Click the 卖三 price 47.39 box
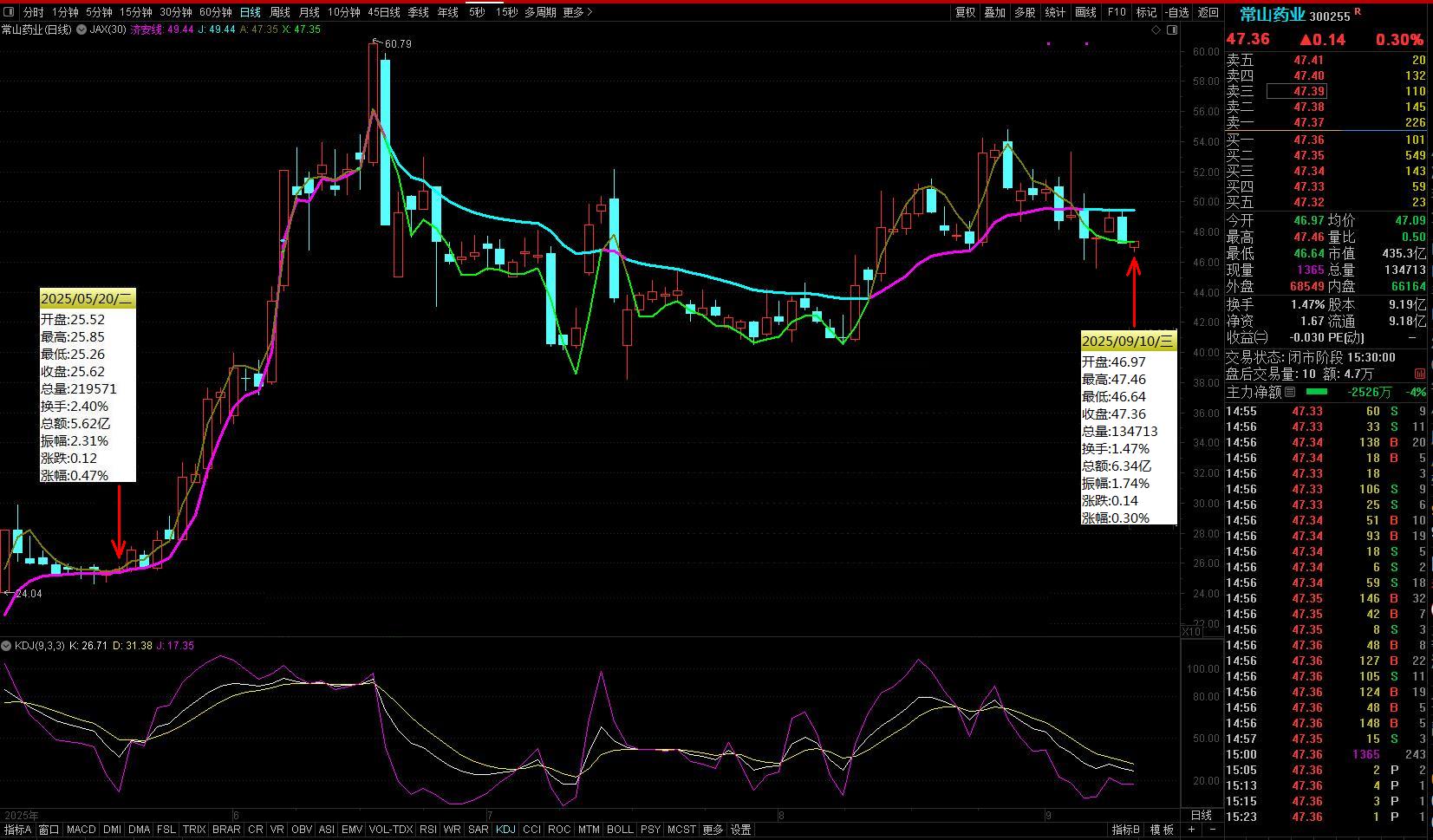This screenshot has height=840, width=1433. 1297,91
